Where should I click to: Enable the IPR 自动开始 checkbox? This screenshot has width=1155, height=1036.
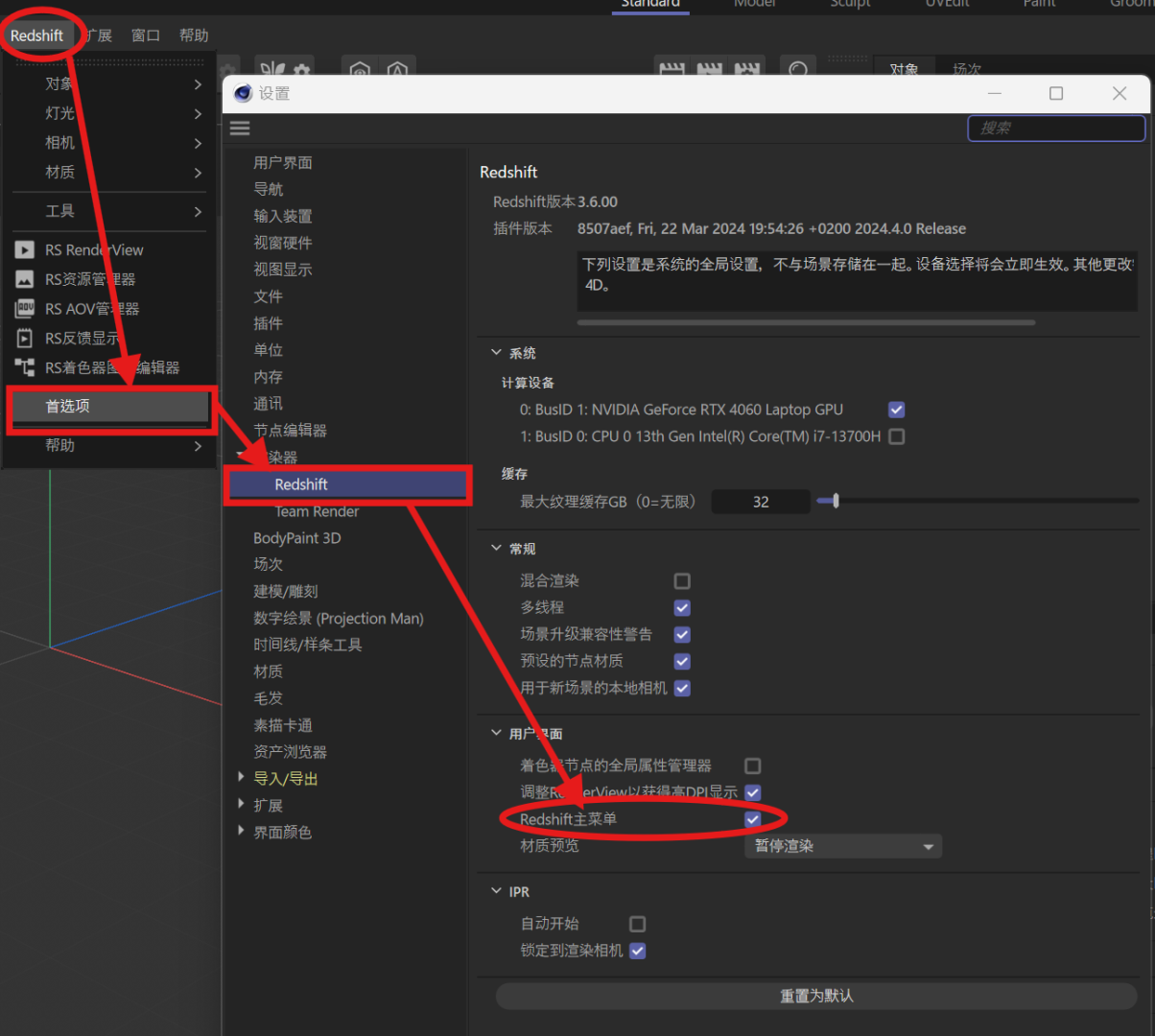click(x=638, y=925)
